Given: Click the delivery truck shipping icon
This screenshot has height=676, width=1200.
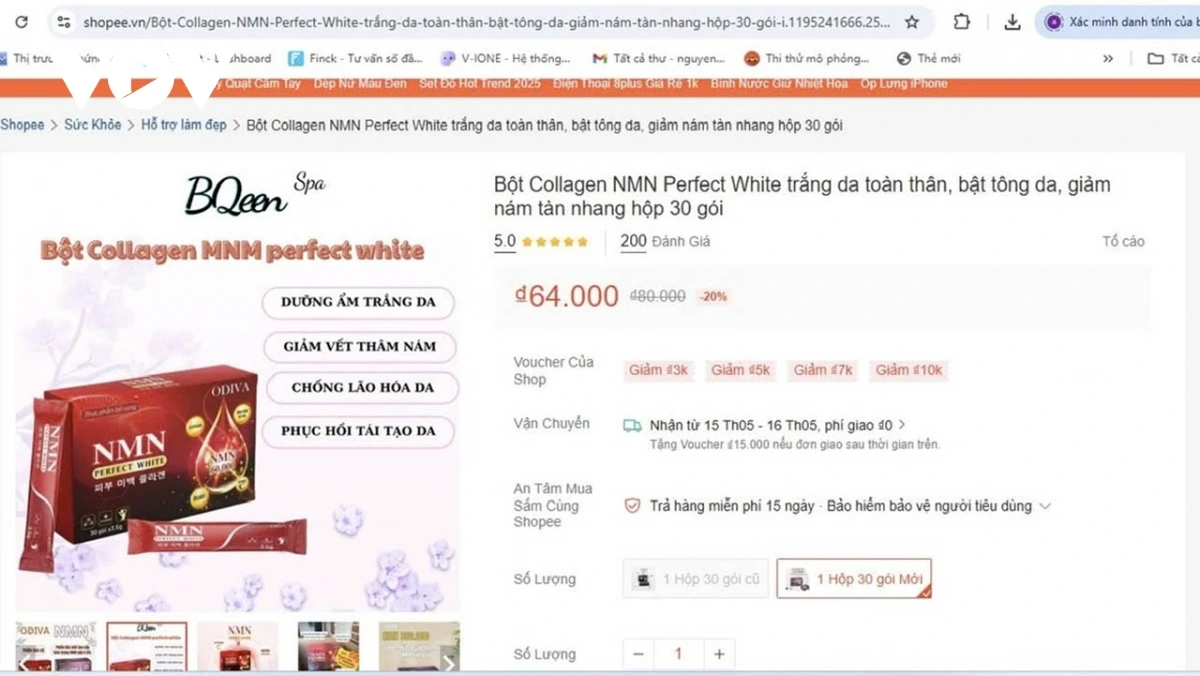Looking at the screenshot, I should 632,425.
